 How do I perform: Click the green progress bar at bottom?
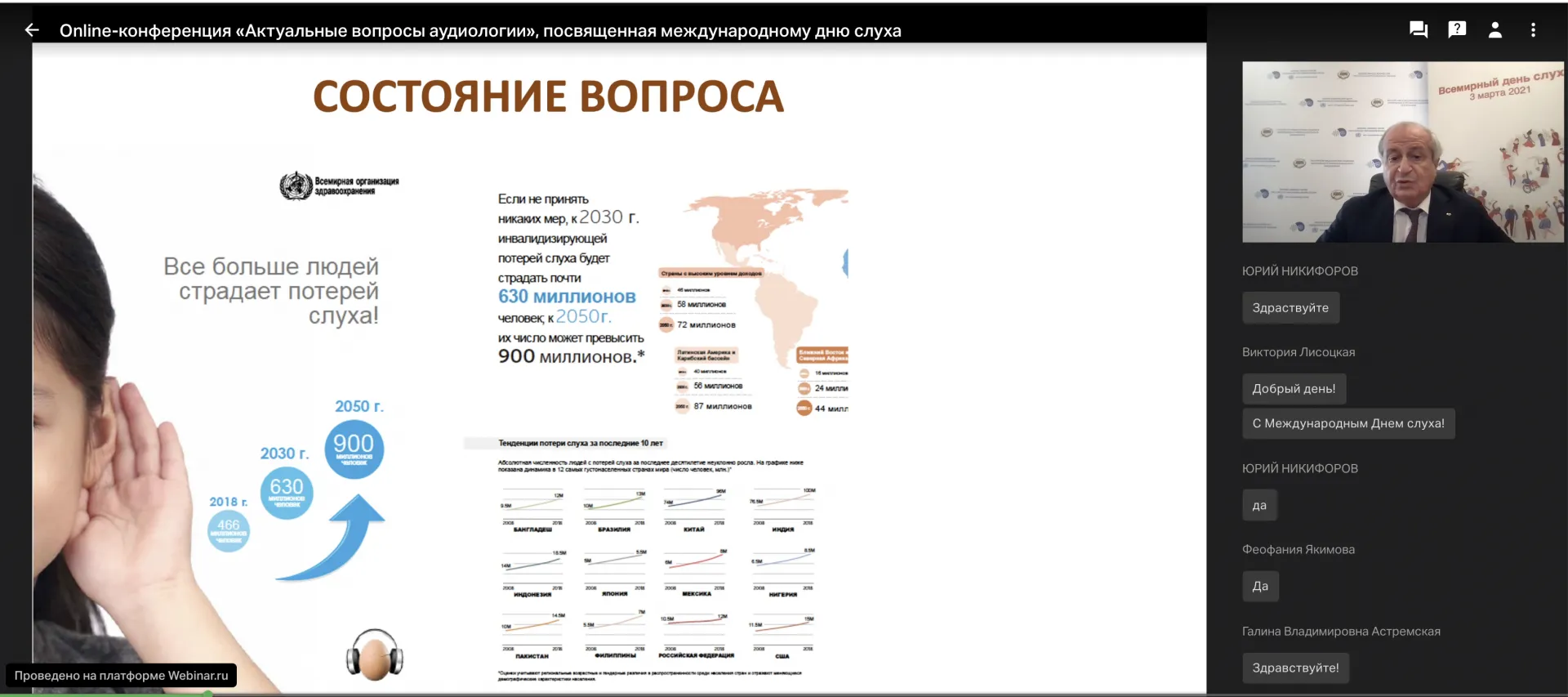pyautogui.click(x=106, y=695)
